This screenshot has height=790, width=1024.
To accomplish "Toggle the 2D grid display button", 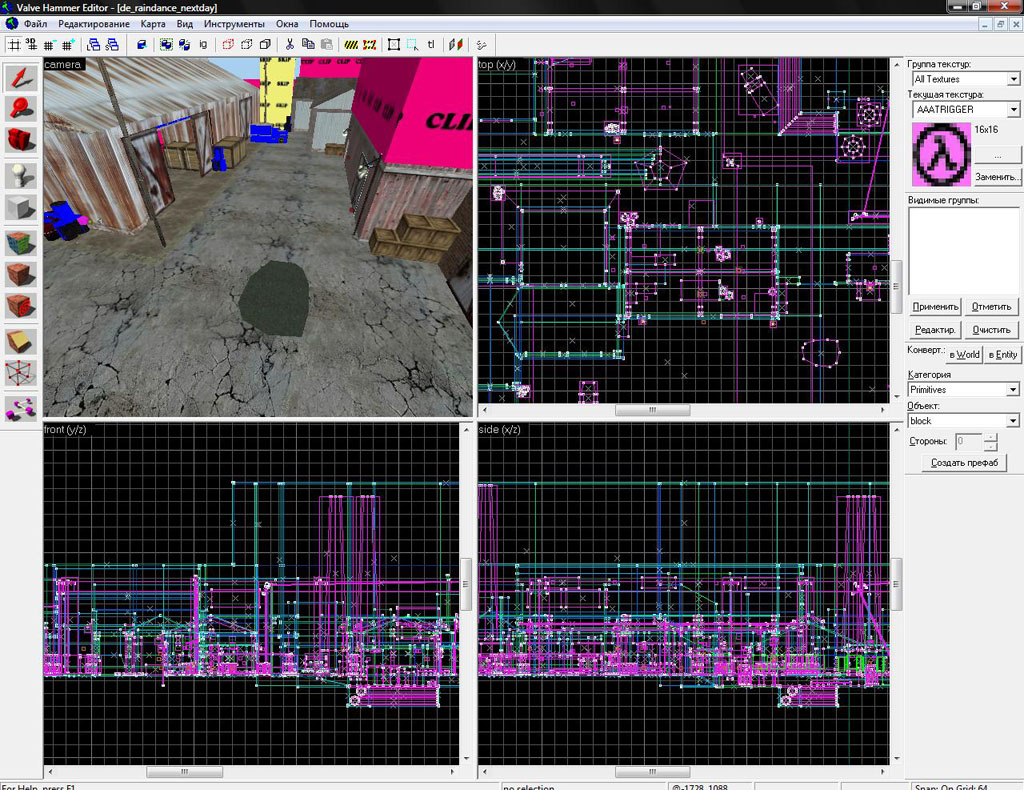I will pyautogui.click(x=14, y=44).
